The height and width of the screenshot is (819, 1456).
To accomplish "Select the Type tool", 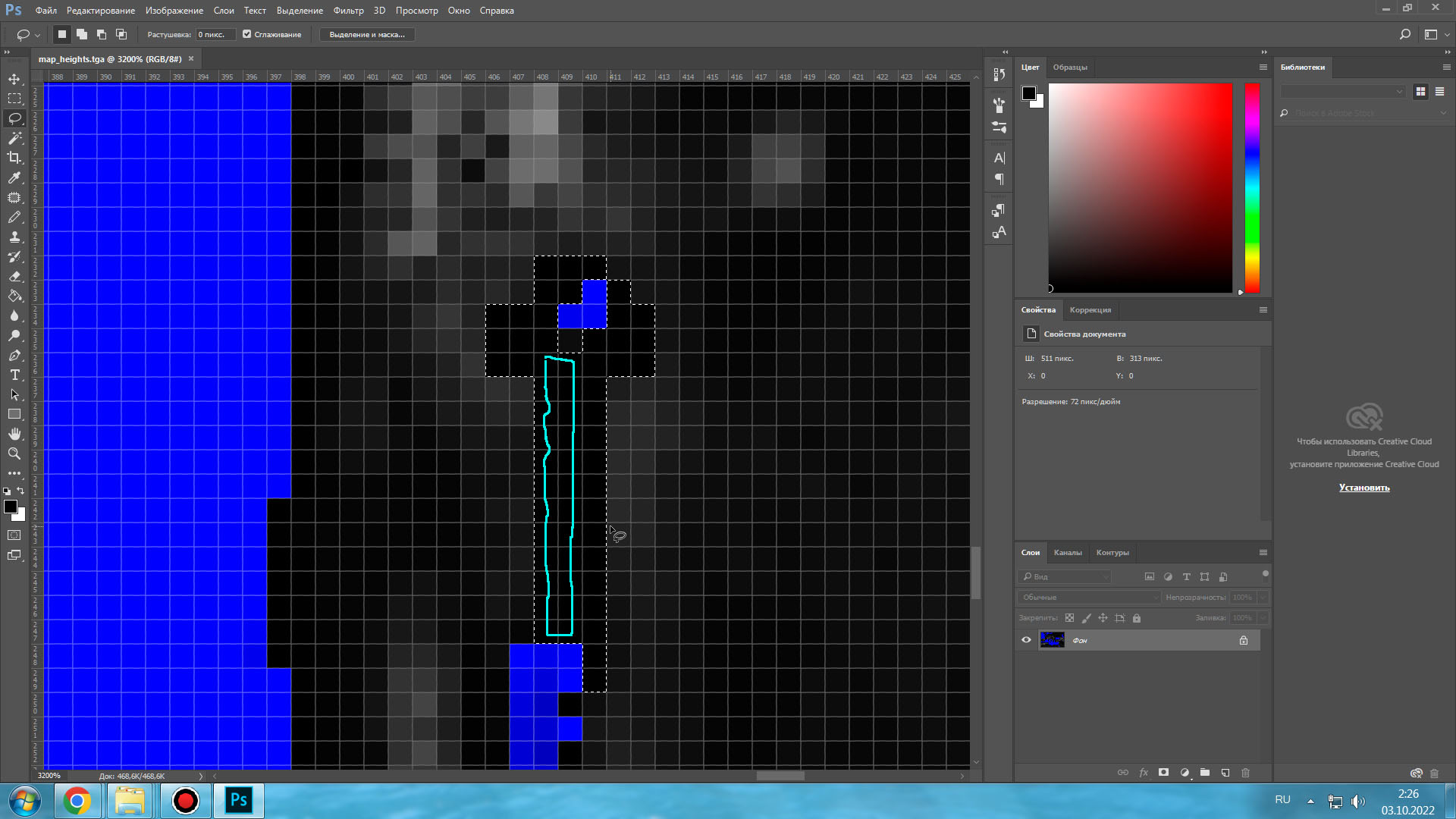I will point(14,375).
